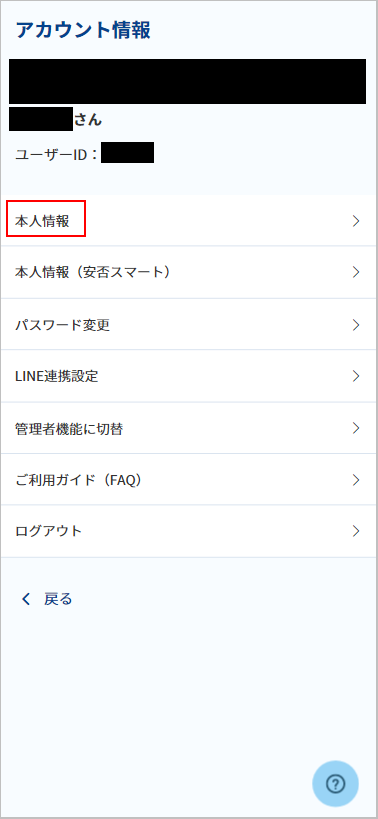Open 本人情報（安否スマート） menu item
378x819 pixels.
click(189, 272)
